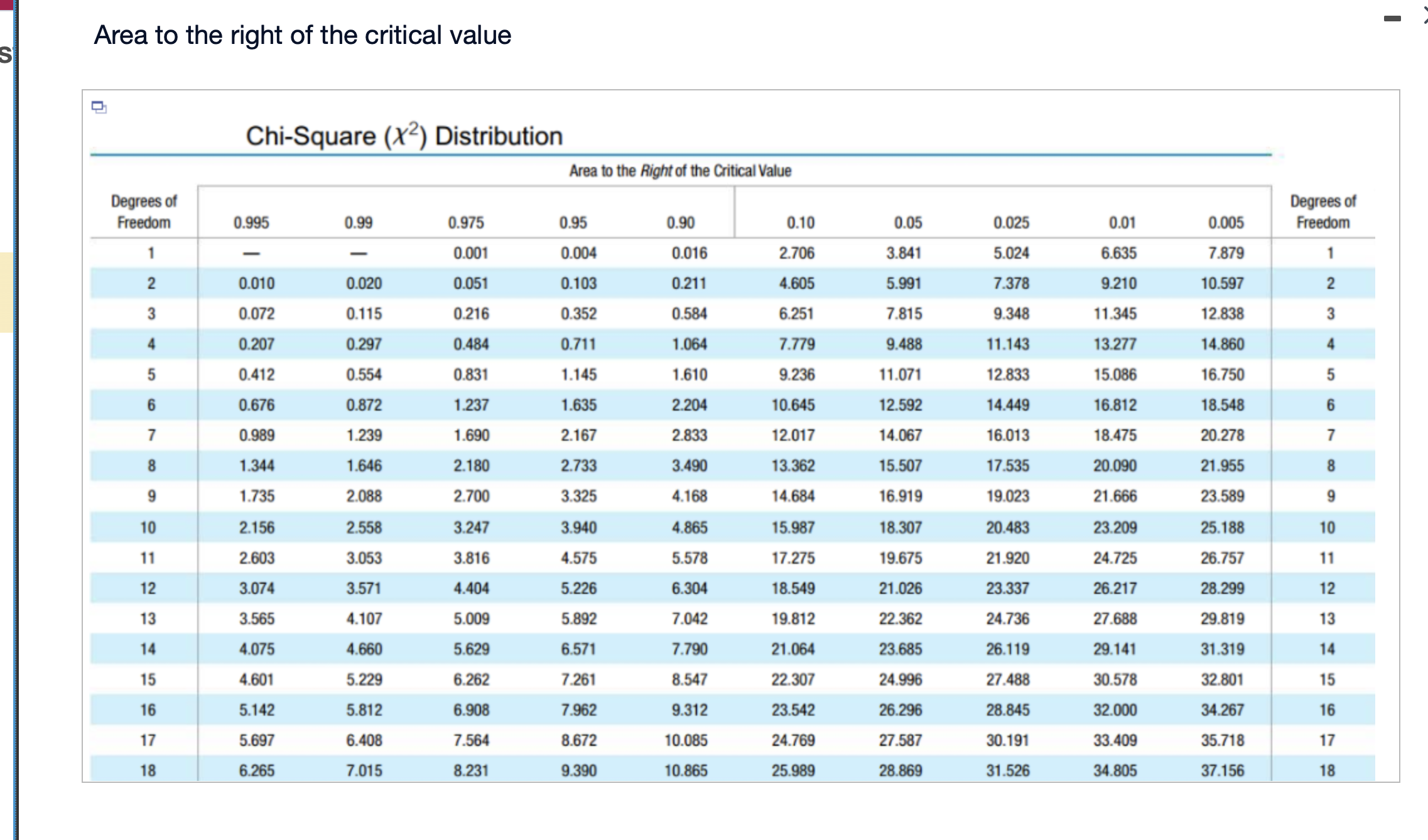Click the yellow highlight strip on the left edge

point(4,289)
